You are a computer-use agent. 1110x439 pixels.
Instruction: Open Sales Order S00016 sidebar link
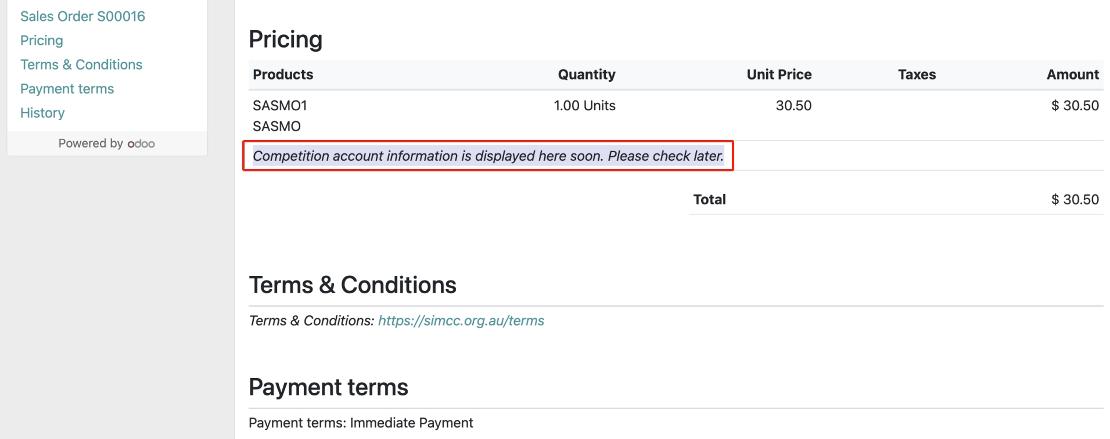83,17
